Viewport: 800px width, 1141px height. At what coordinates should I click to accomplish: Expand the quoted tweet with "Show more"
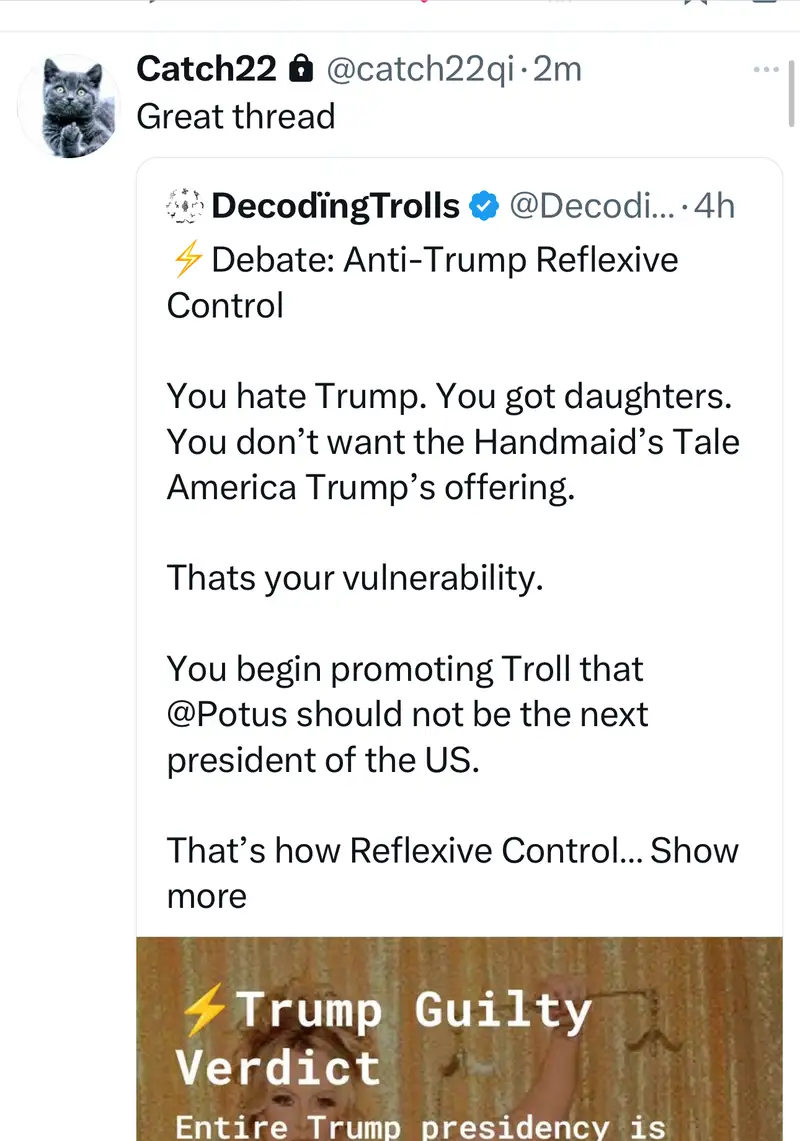click(694, 851)
